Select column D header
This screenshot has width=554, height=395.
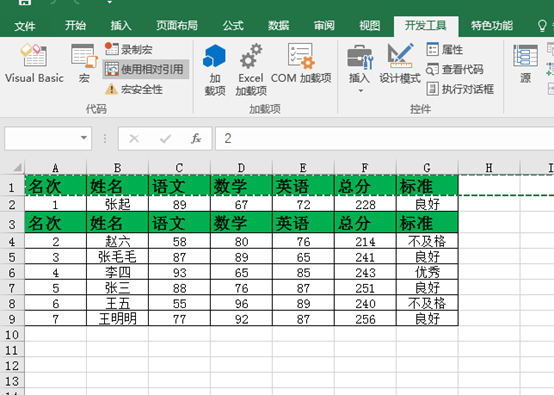click(x=241, y=168)
